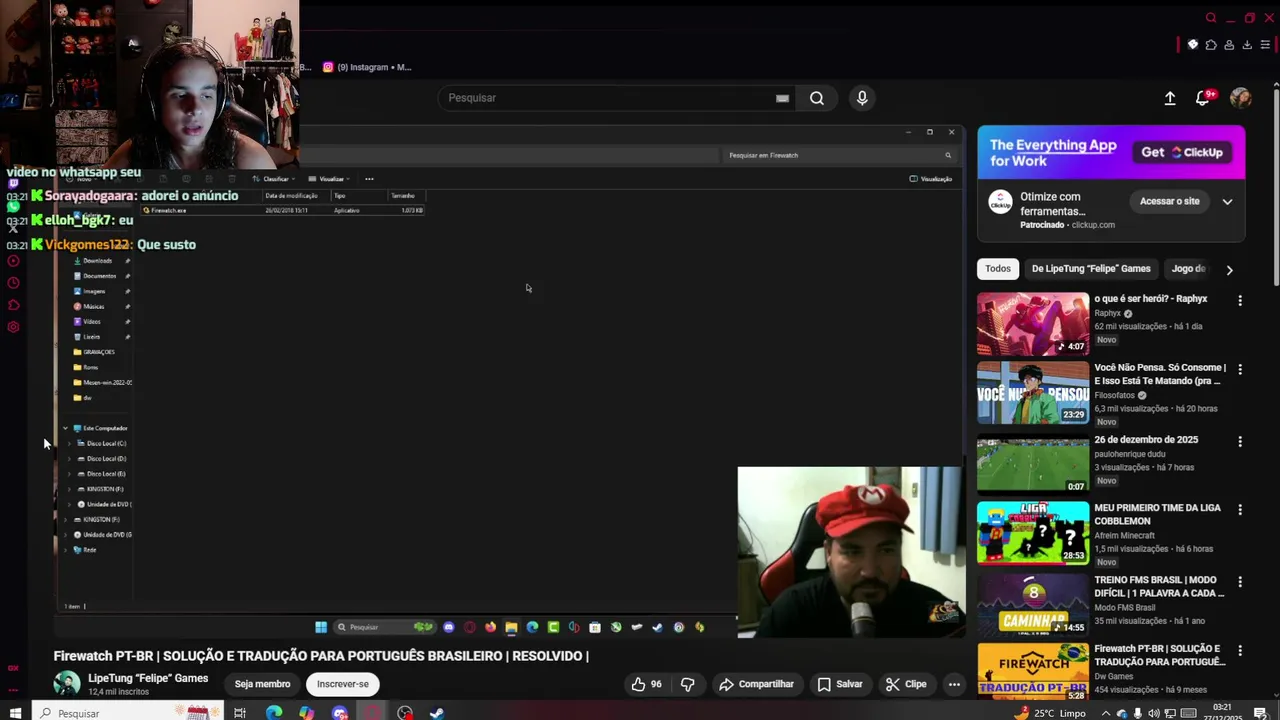Select the 'Todos' filter chip

pyautogui.click(x=998, y=269)
